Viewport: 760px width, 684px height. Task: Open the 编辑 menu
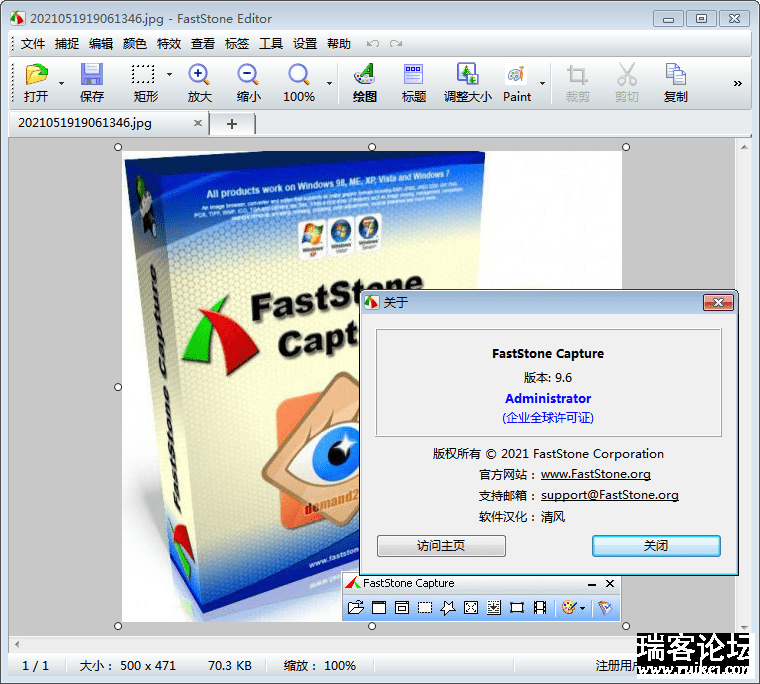[x=101, y=44]
